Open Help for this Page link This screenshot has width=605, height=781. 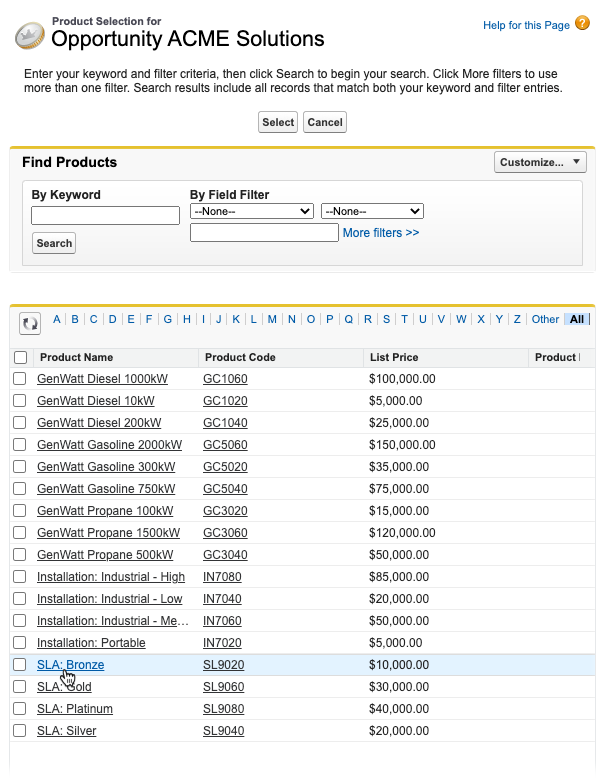(526, 25)
